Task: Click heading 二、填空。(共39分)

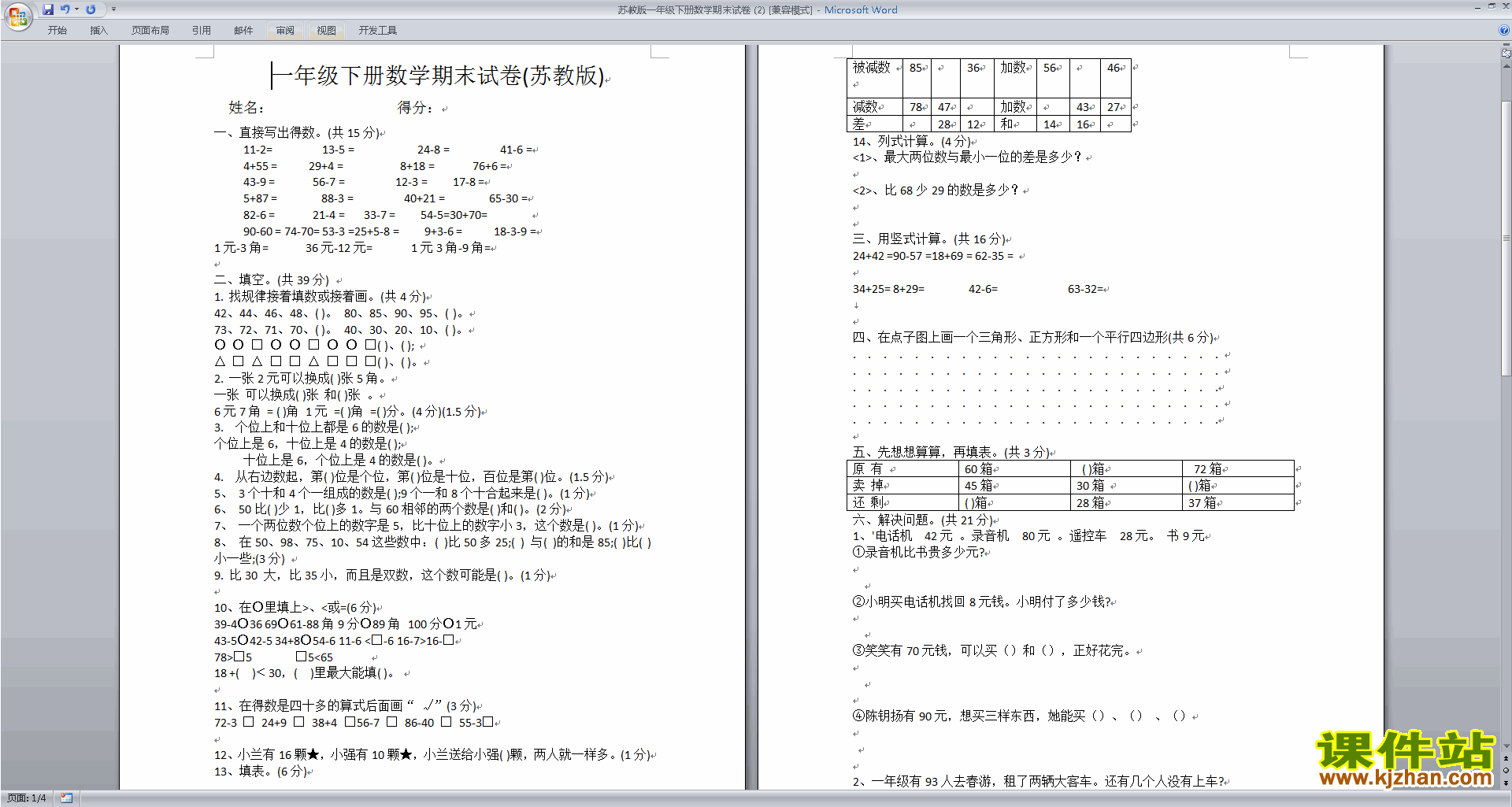Action: (x=272, y=280)
